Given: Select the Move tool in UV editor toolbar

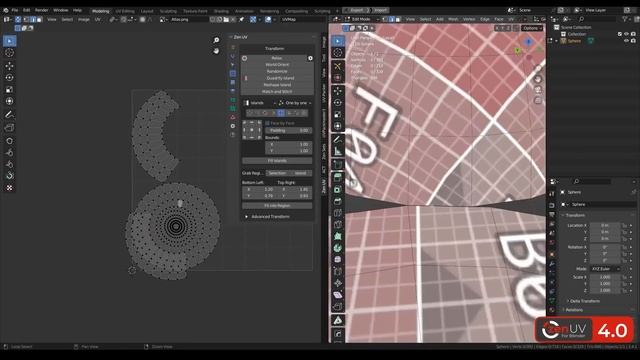Looking at the screenshot, I should pos(9,66).
